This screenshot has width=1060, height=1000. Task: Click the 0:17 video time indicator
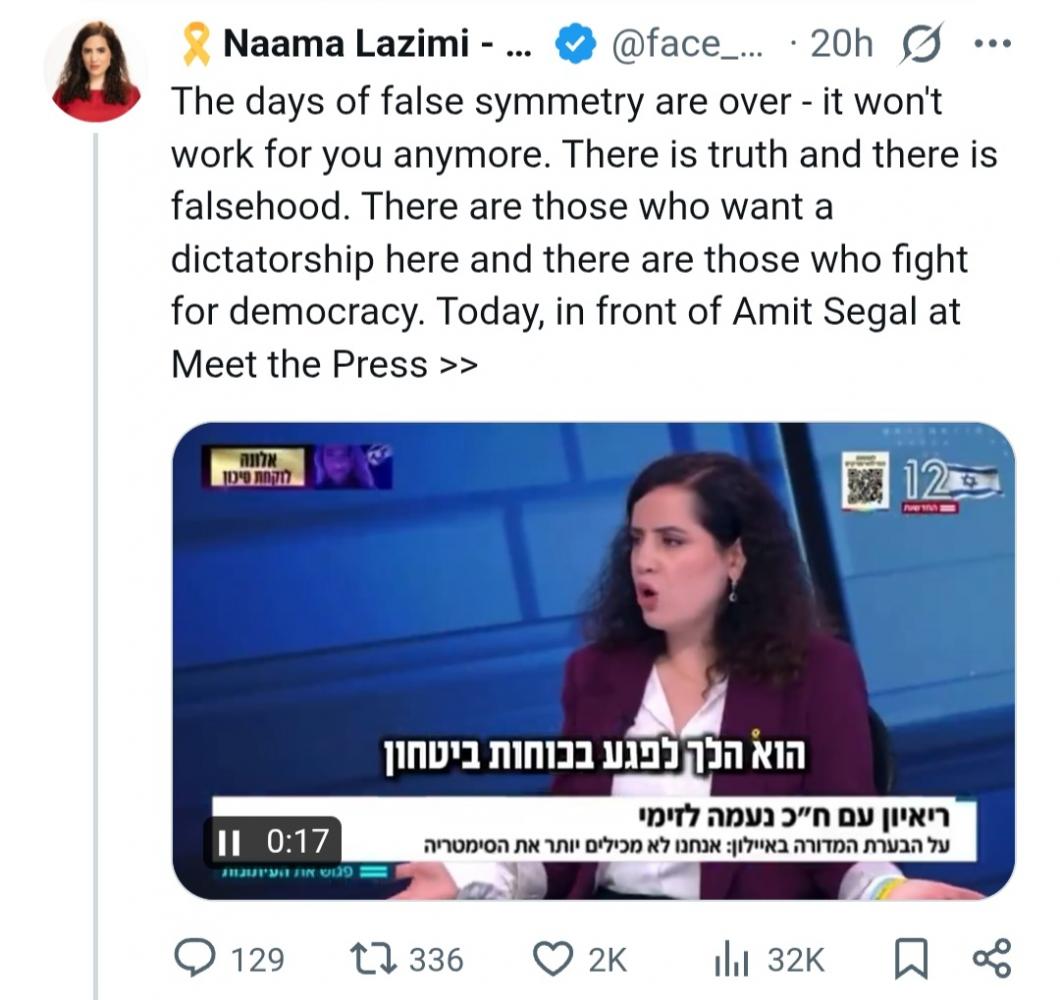click(x=297, y=842)
